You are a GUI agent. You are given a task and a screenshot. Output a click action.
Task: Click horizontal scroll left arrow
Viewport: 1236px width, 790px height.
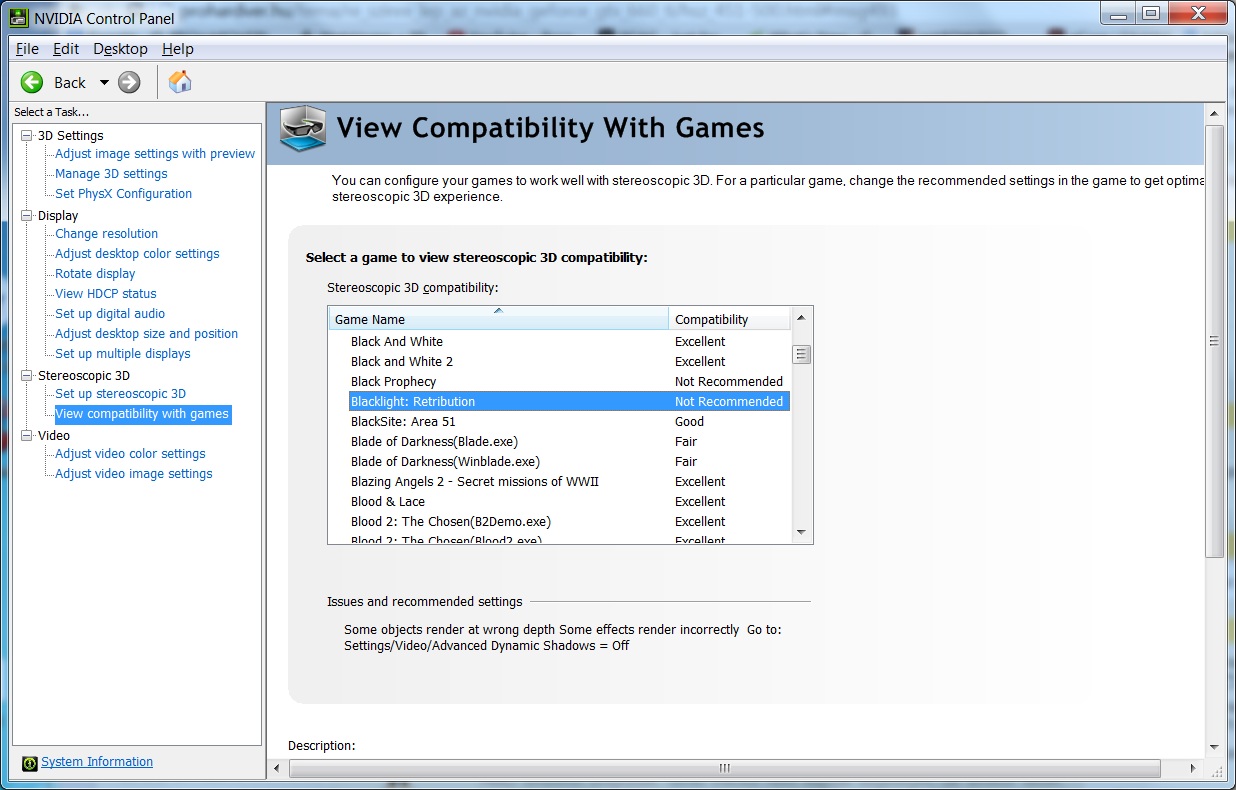click(x=277, y=769)
